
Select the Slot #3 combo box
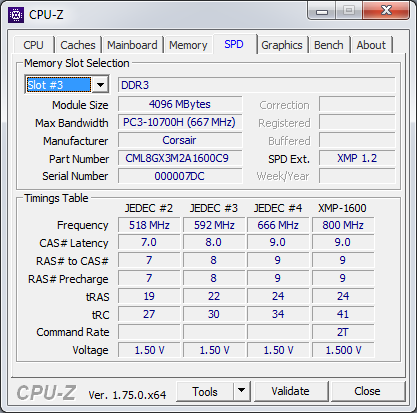coord(67,85)
